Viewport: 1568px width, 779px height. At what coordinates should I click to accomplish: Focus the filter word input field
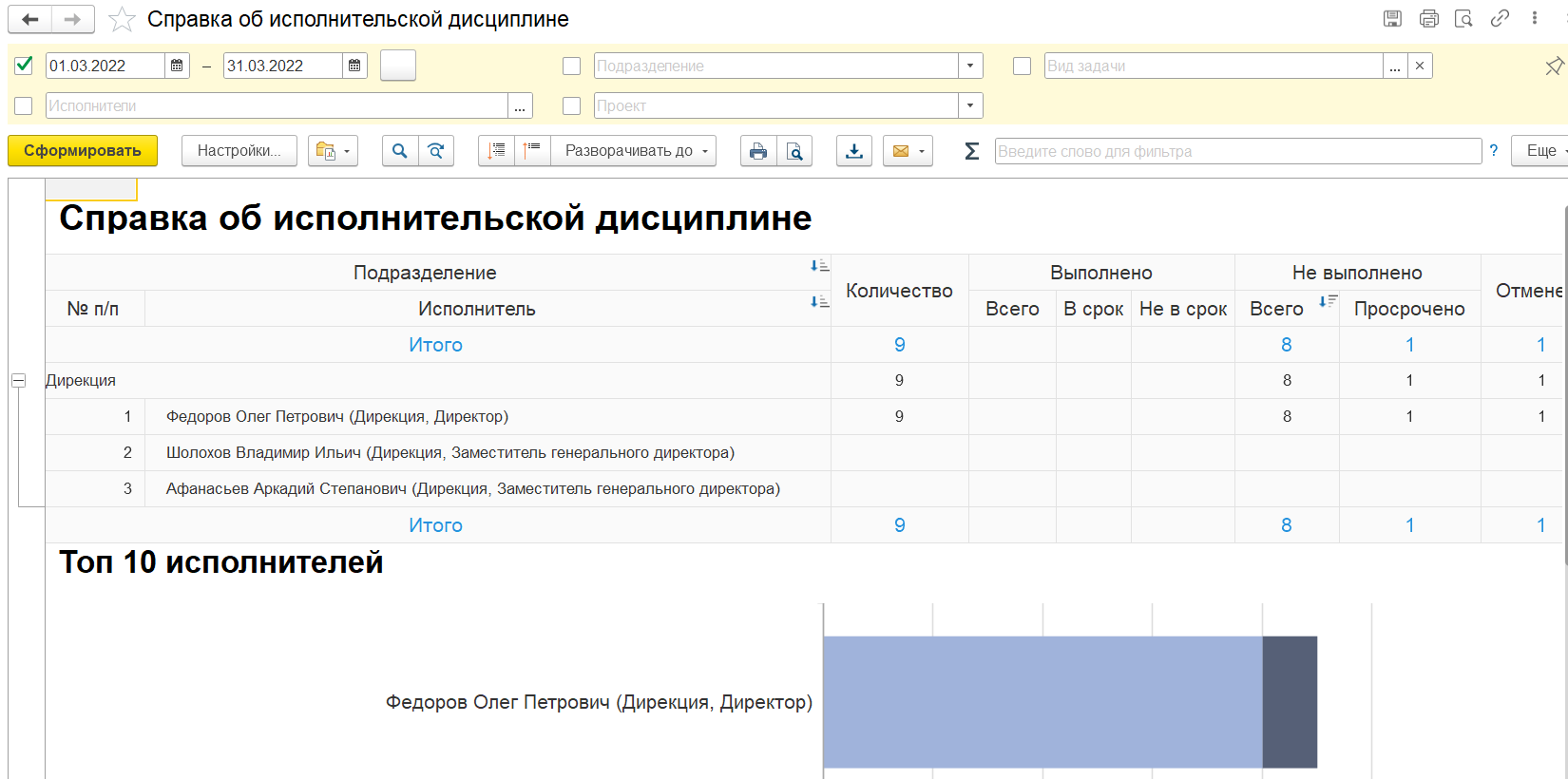[1238, 151]
